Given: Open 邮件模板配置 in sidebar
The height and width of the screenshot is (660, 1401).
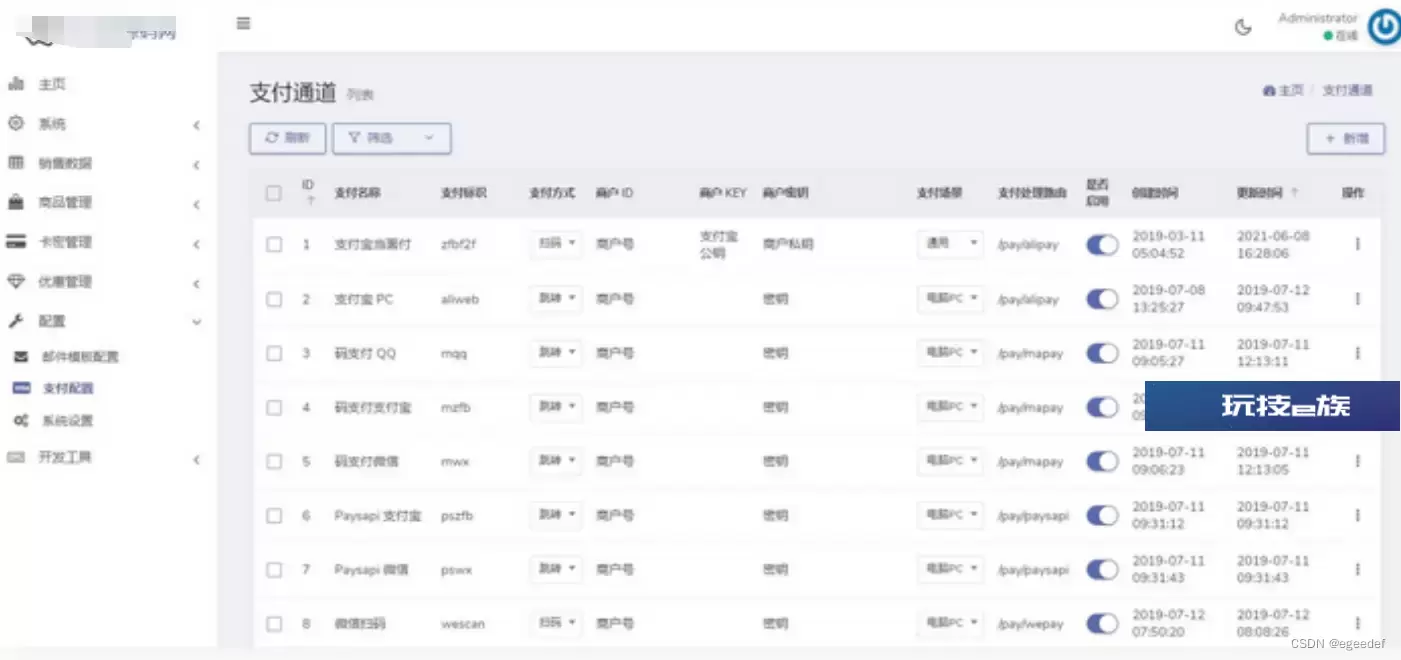Looking at the screenshot, I should (80, 357).
